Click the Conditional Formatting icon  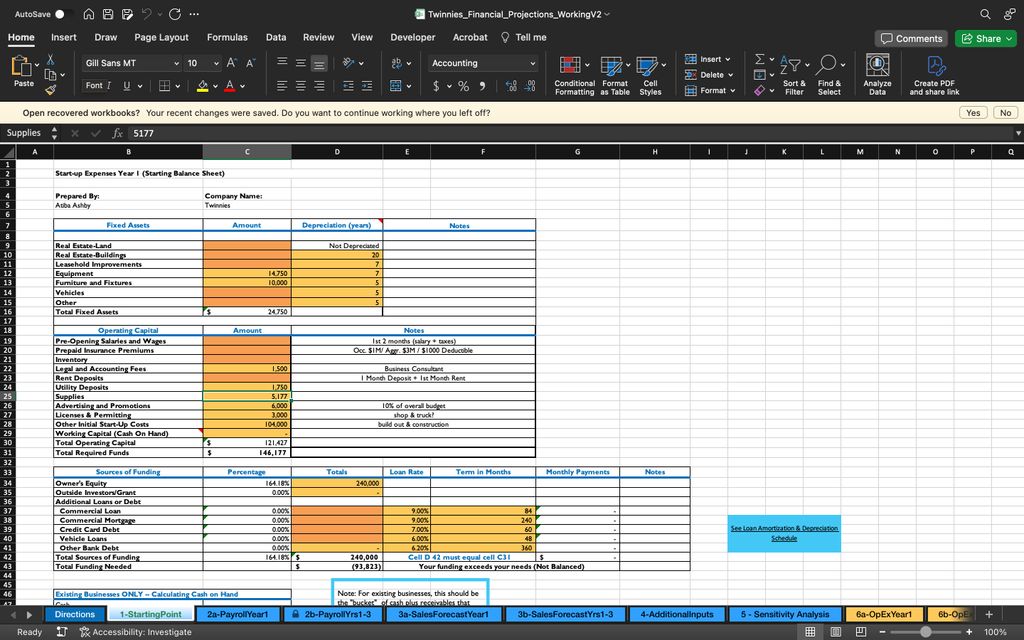click(x=570, y=65)
